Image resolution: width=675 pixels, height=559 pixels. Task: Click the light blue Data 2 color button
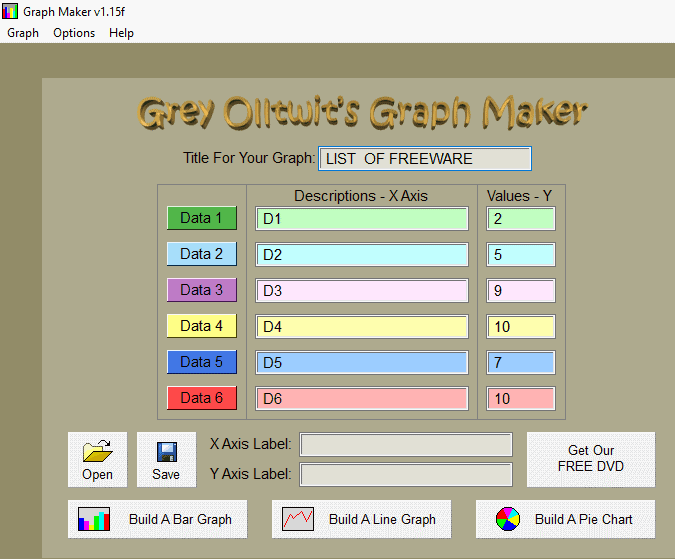coord(202,254)
